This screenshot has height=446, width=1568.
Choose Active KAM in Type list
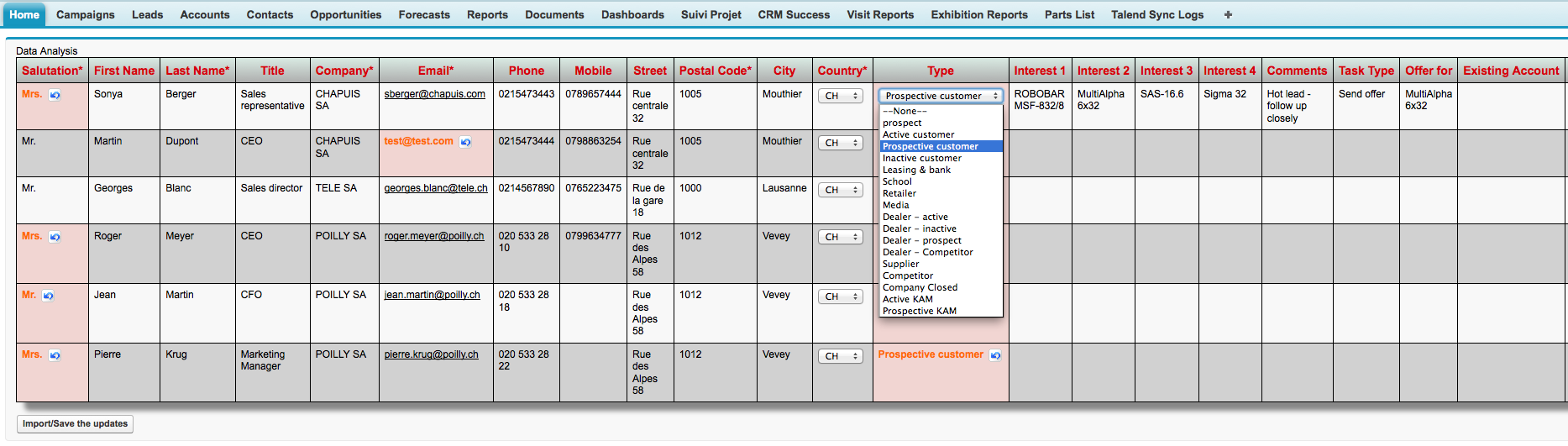coord(941,299)
